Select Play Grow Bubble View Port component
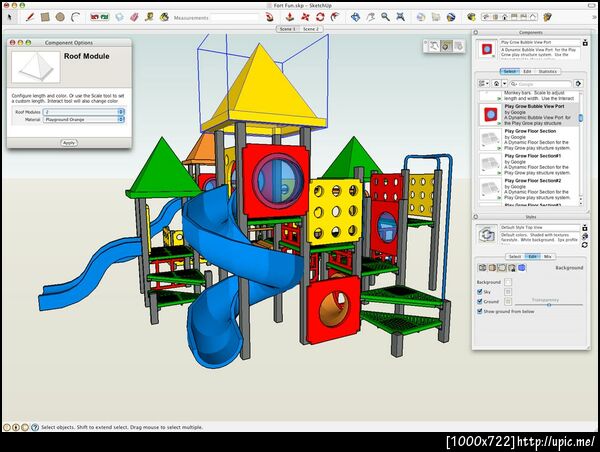This screenshot has height=452, width=600. click(x=528, y=115)
